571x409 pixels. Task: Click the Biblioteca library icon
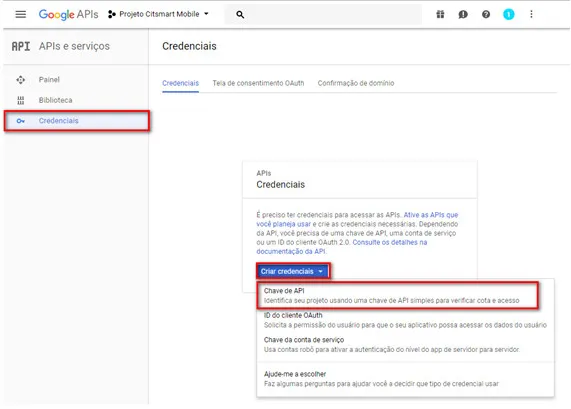coord(21,100)
